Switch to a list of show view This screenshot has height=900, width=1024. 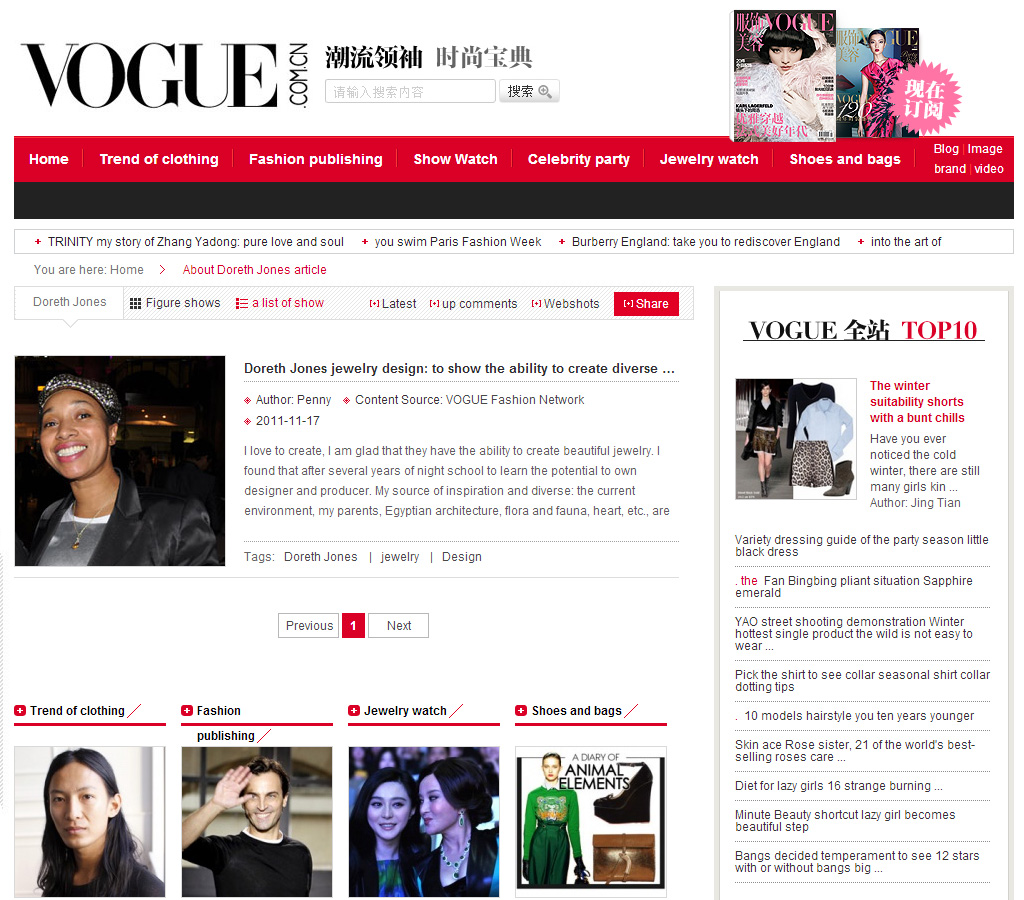(288, 303)
